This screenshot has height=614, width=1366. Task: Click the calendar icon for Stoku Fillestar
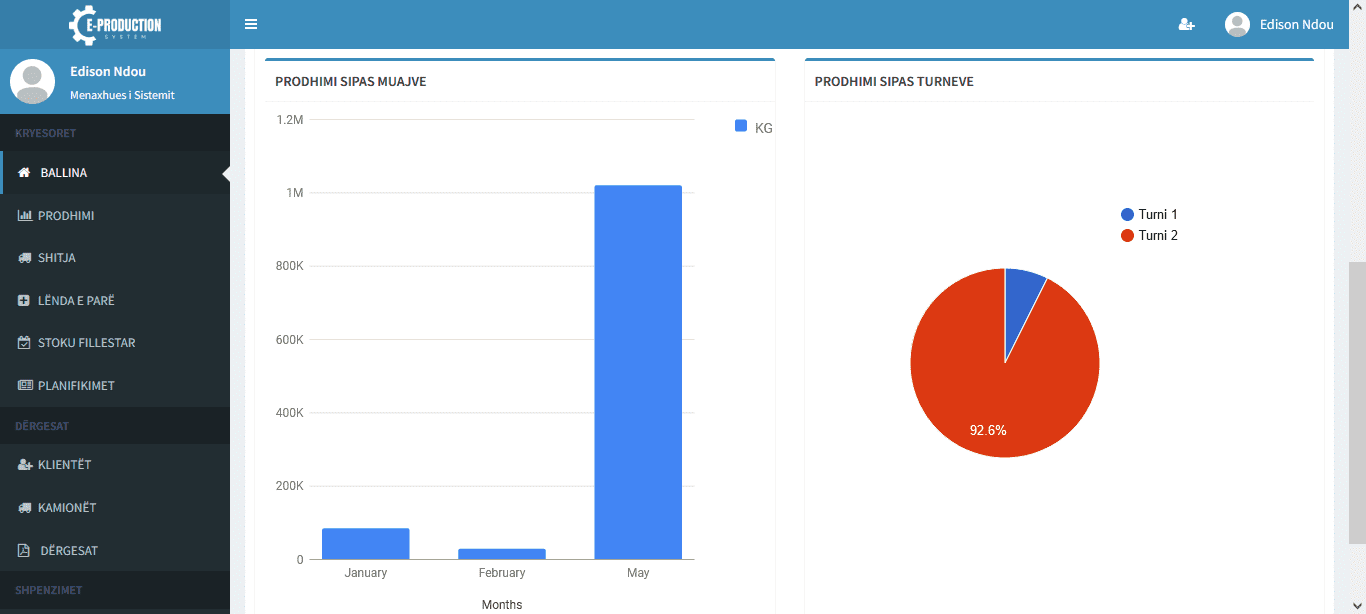[x=25, y=343]
